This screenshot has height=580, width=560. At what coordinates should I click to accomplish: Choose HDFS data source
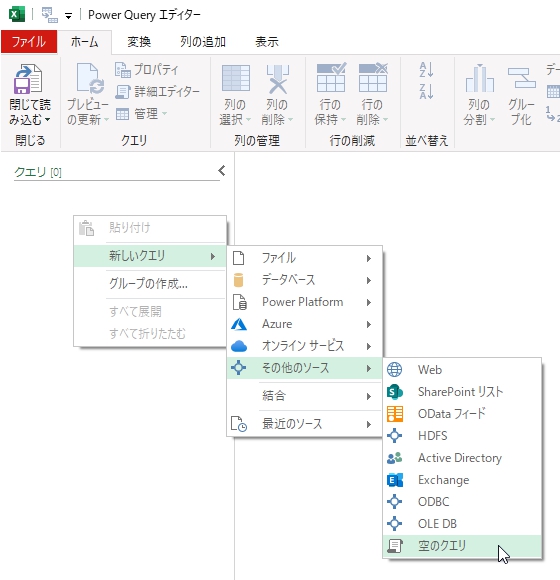click(462, 436)
